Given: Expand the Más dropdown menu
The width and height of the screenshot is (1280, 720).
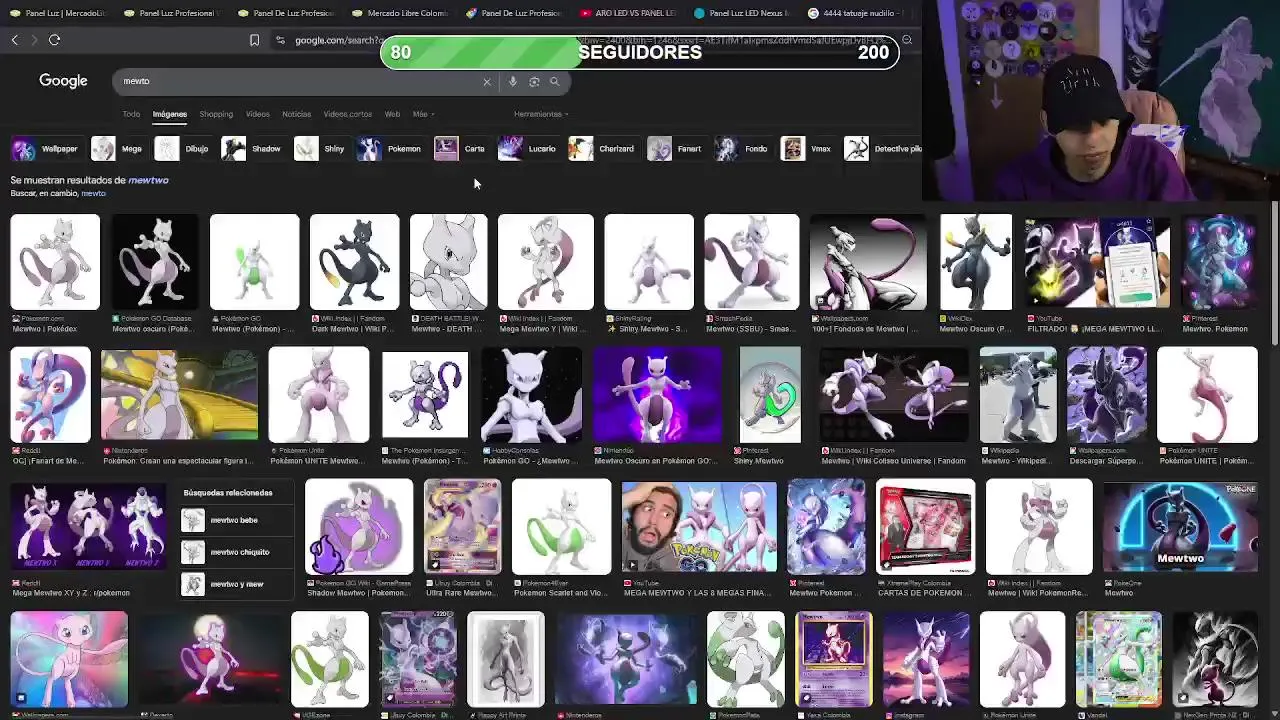Looking at the screenshot, I should 423,114.
